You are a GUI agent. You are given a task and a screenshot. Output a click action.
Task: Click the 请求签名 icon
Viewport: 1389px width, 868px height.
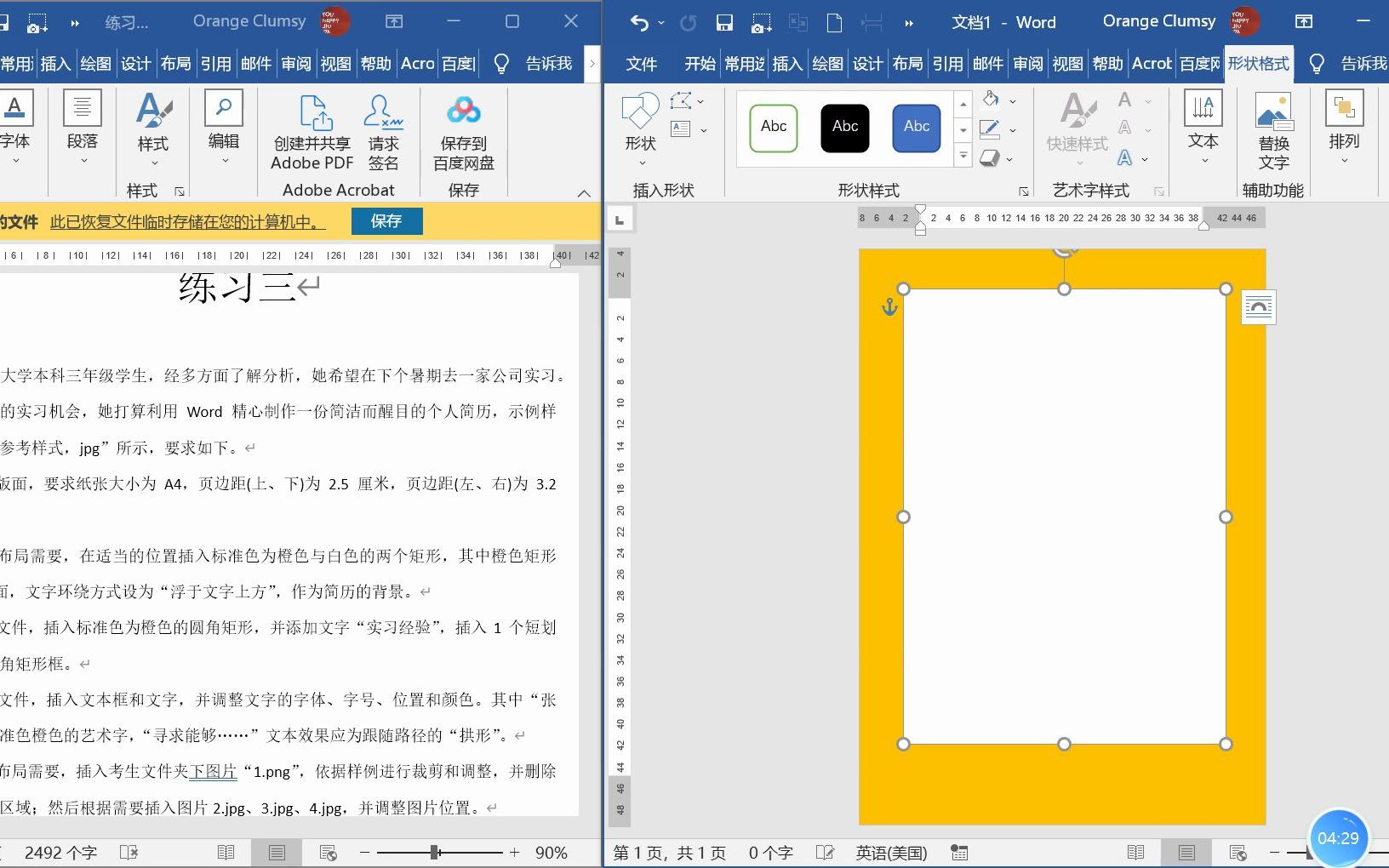(x=384, y=128)
